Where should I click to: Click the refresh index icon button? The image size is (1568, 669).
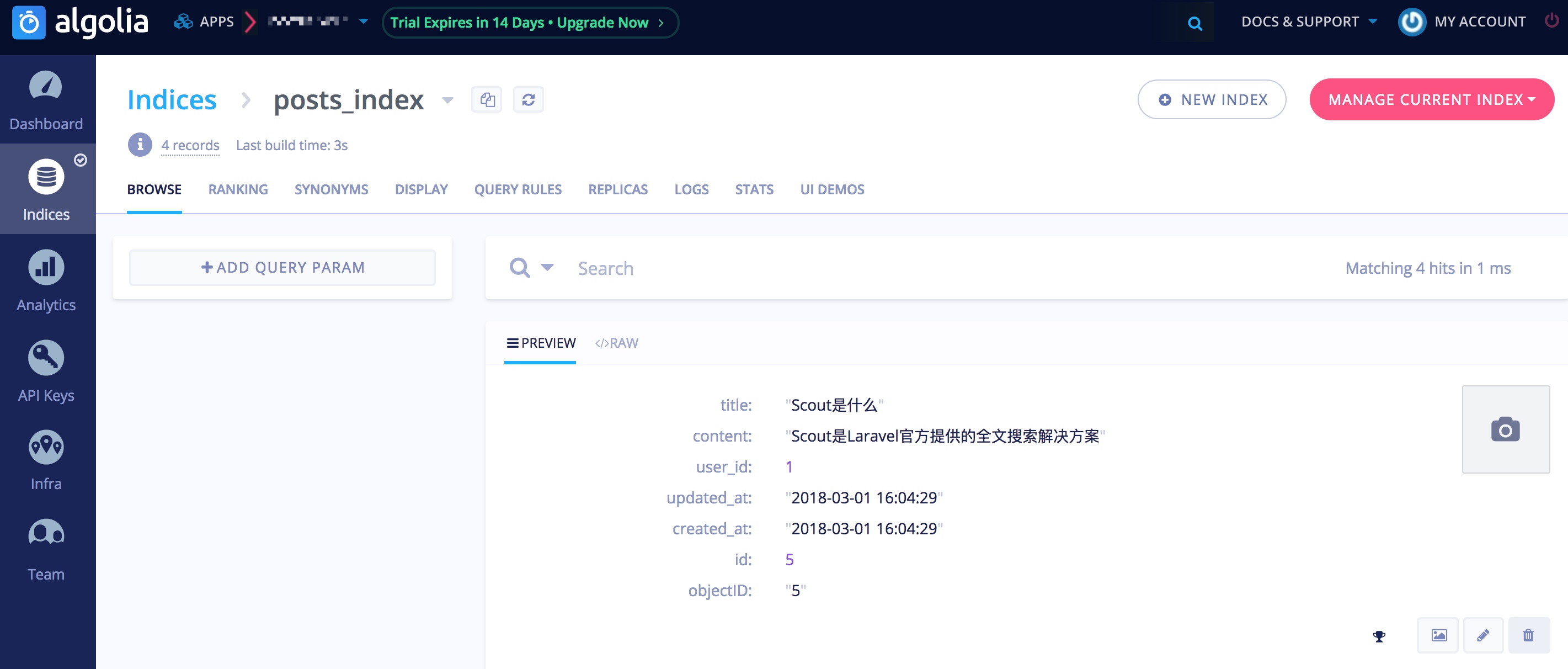[529, 99]
